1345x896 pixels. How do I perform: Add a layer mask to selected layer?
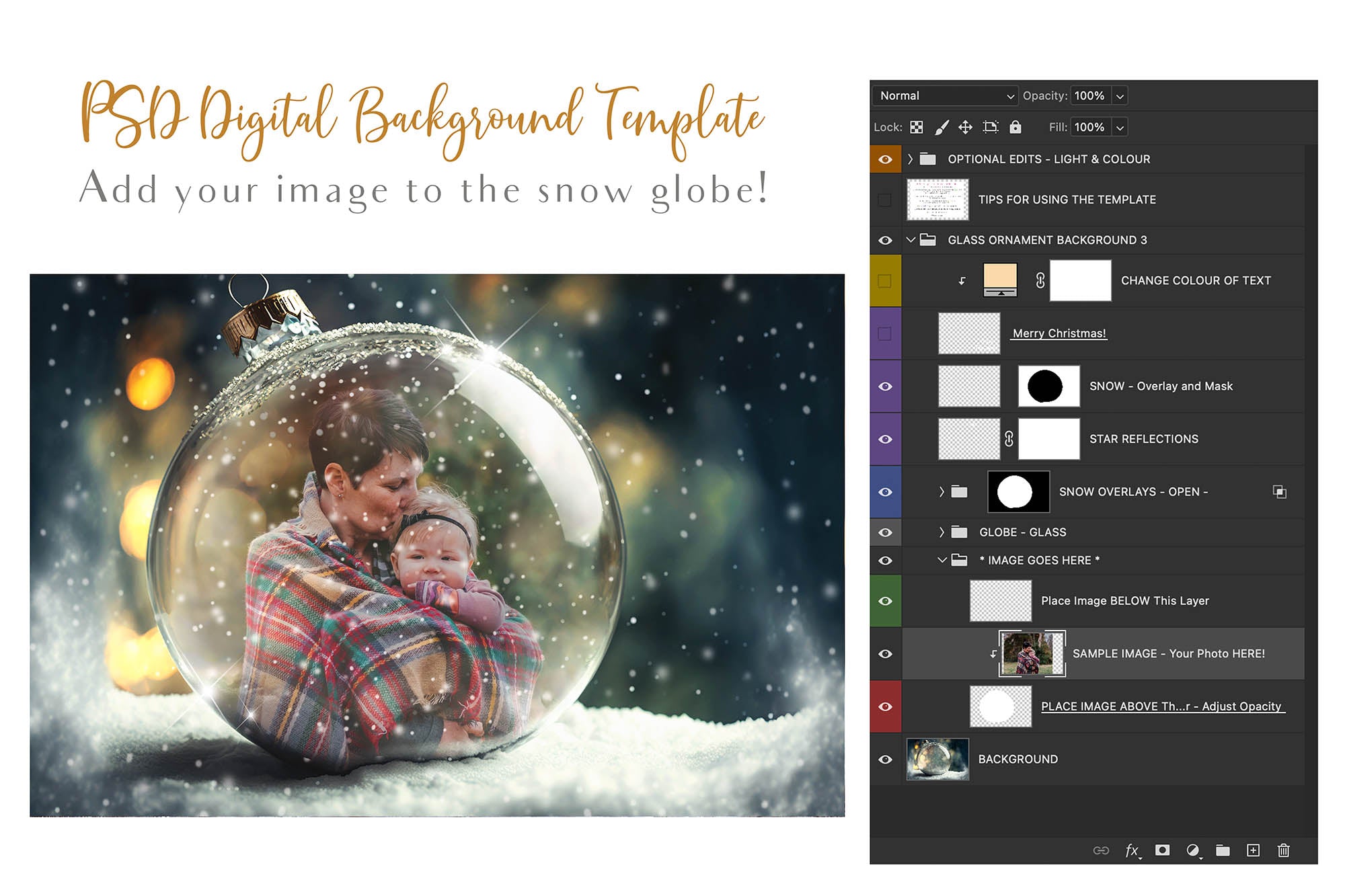(1162, 850)
